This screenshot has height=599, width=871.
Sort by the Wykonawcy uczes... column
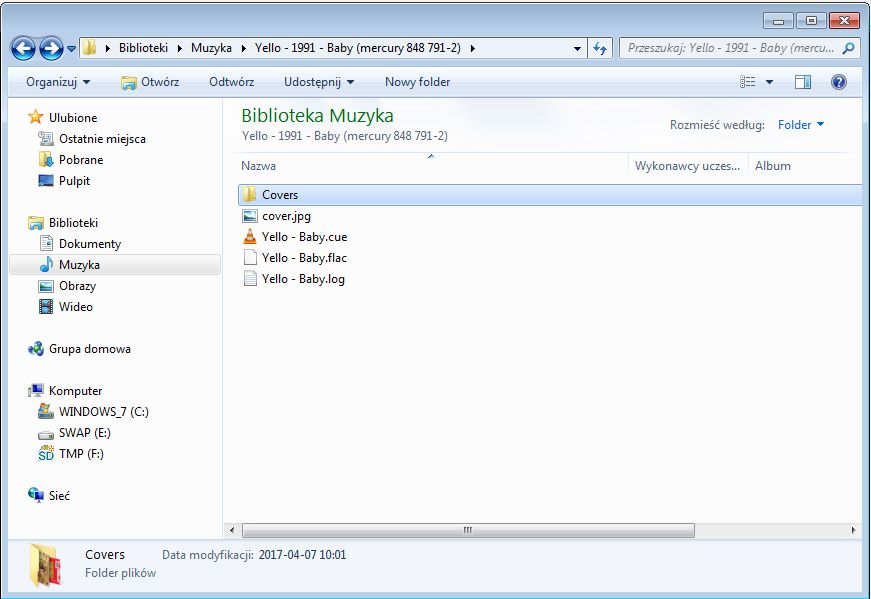(688, 166)
